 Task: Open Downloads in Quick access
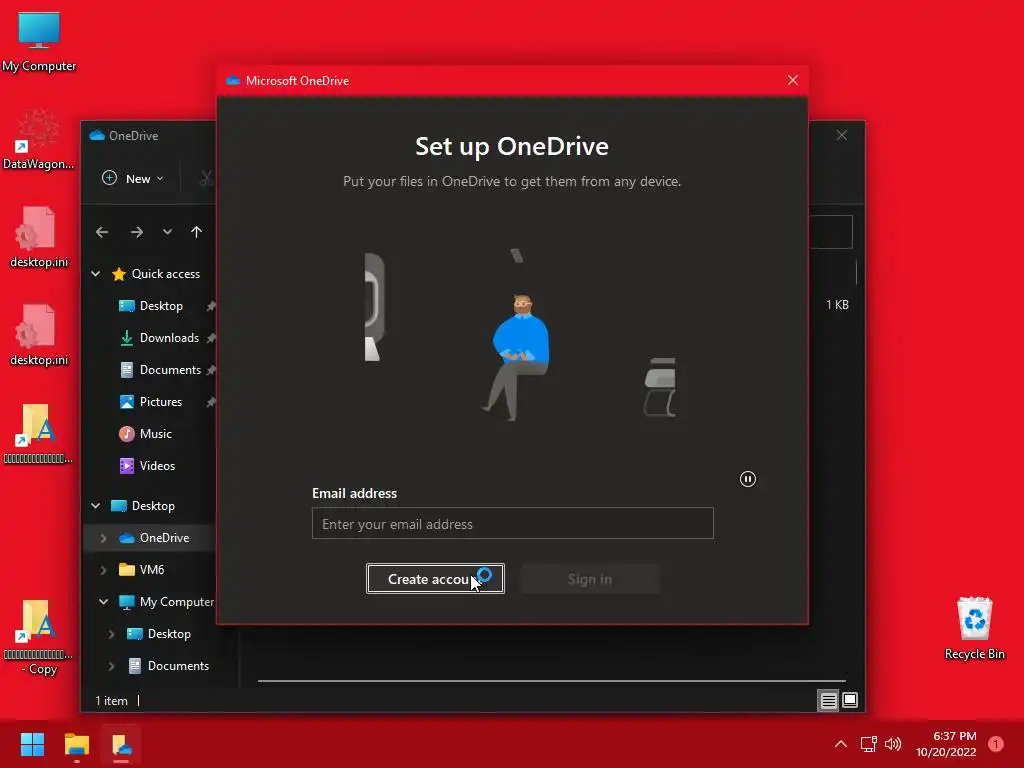[168, 338]
